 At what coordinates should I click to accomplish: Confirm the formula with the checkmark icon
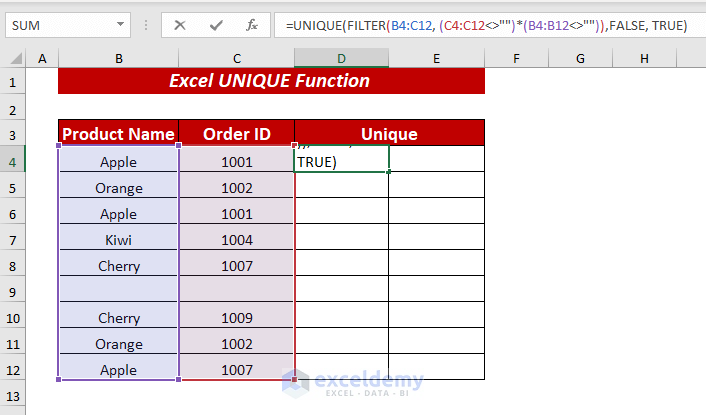pyautogui.click(x=216, y=25)
